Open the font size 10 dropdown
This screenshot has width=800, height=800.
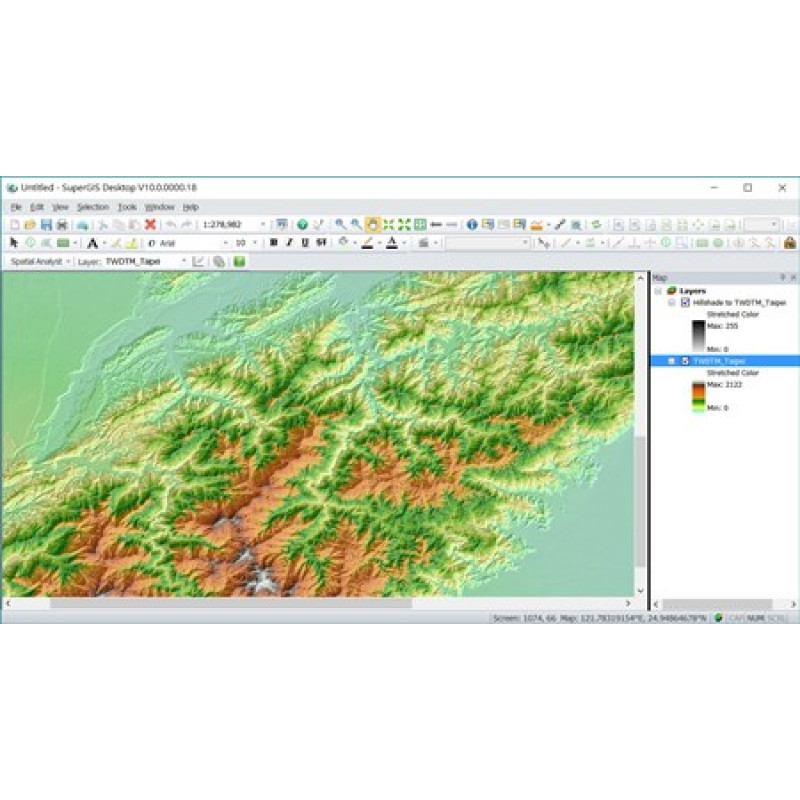(255, 243)
